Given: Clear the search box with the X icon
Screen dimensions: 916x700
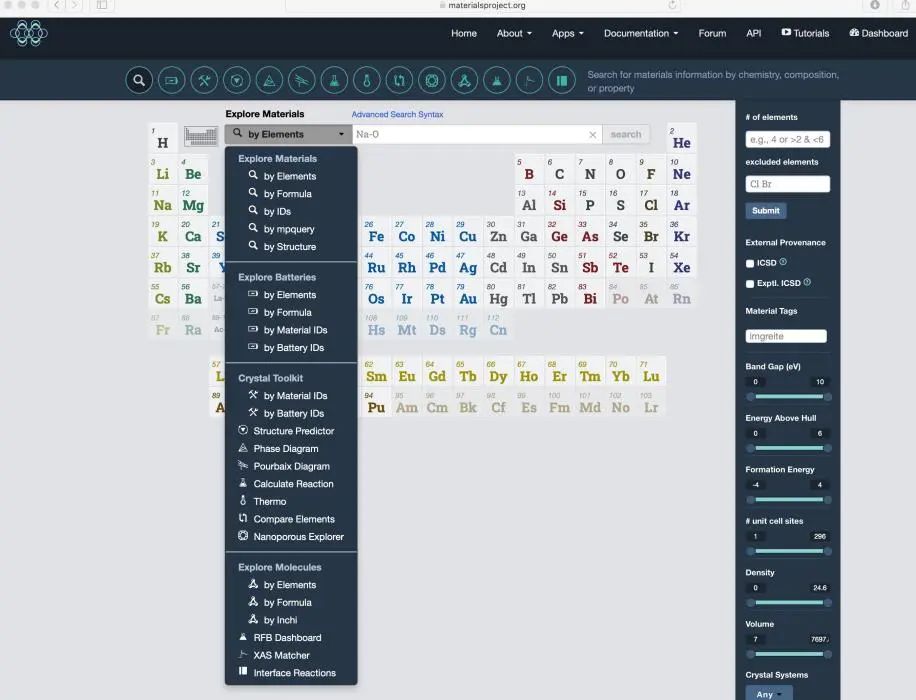Looking at the screenshot, I should click(592, 135).
